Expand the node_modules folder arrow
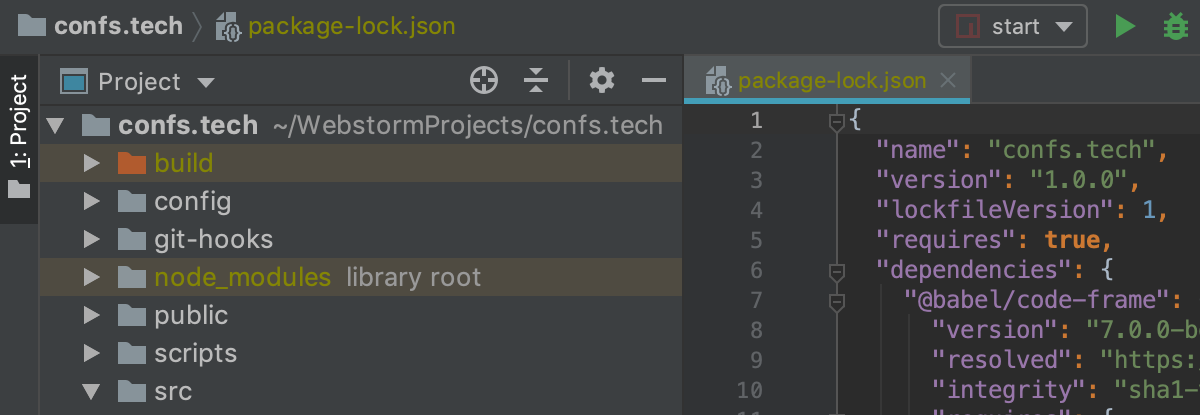The image size is (1200, 415). click(x=92, y=277)
